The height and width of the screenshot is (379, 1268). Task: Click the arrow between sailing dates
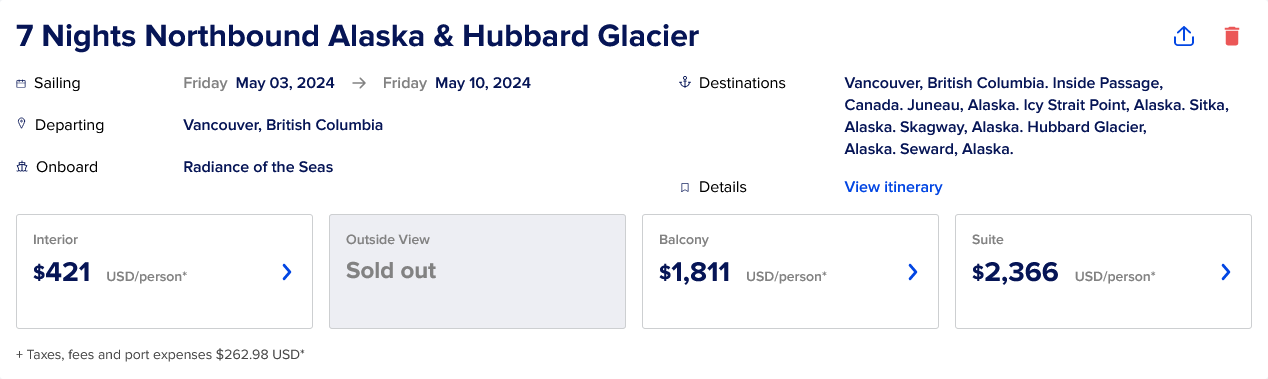[x=359, y=83]
